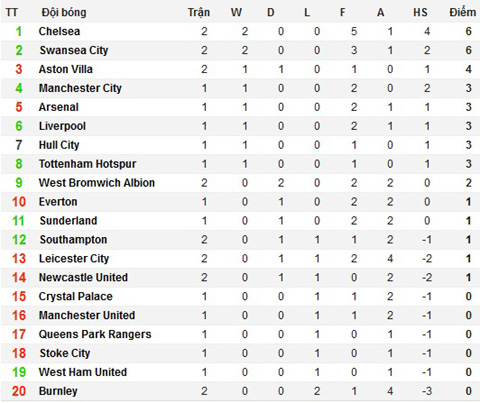
Task: Select Arsenal team name
Action: pos(59,107)
